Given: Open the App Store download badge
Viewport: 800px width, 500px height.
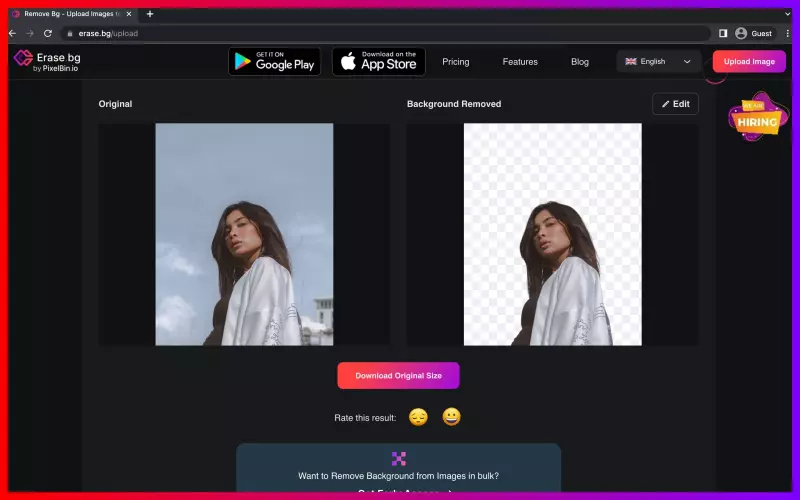Looking at the screenshot, I should (x=379, y=61).
